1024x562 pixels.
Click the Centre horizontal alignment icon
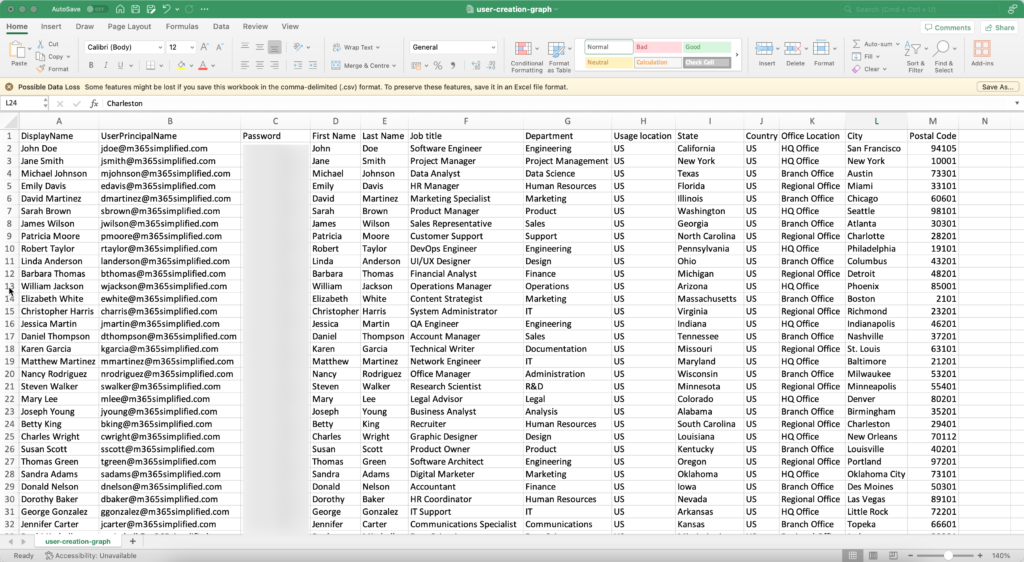coord(260,65)
